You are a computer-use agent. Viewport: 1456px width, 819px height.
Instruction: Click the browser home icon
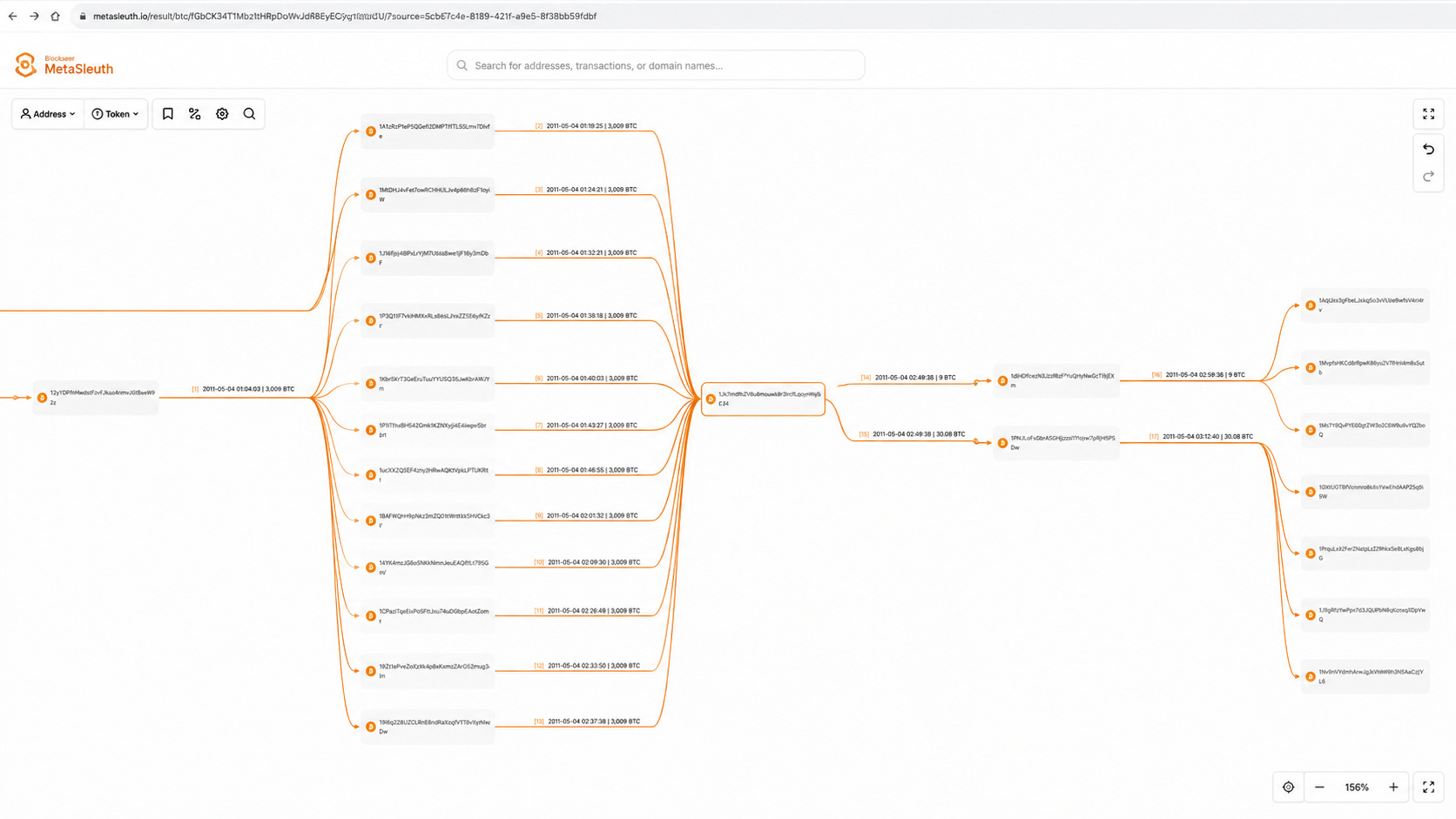click(x=55, y=16)
